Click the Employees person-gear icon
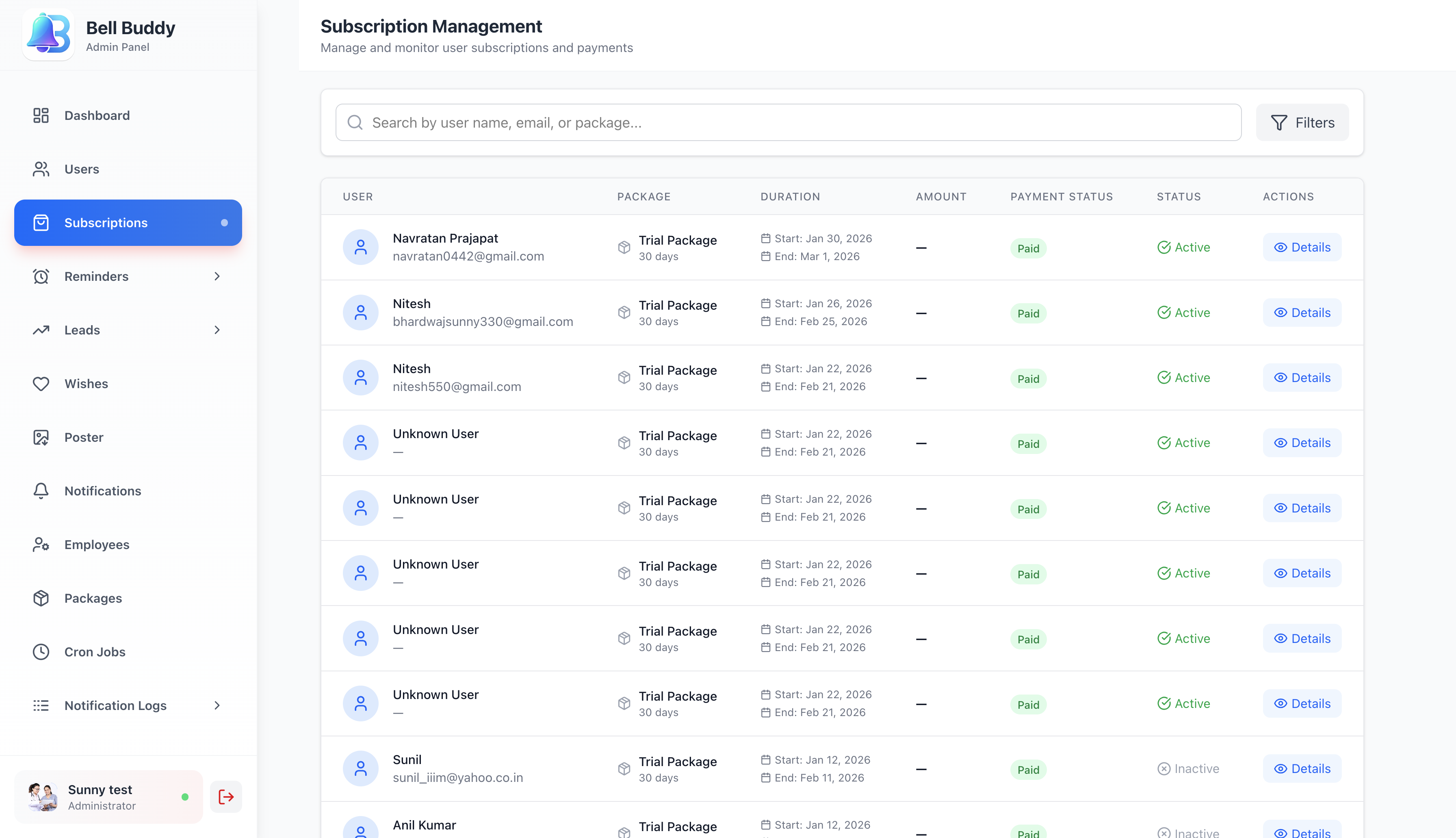1456x838 pixels. 41,545
